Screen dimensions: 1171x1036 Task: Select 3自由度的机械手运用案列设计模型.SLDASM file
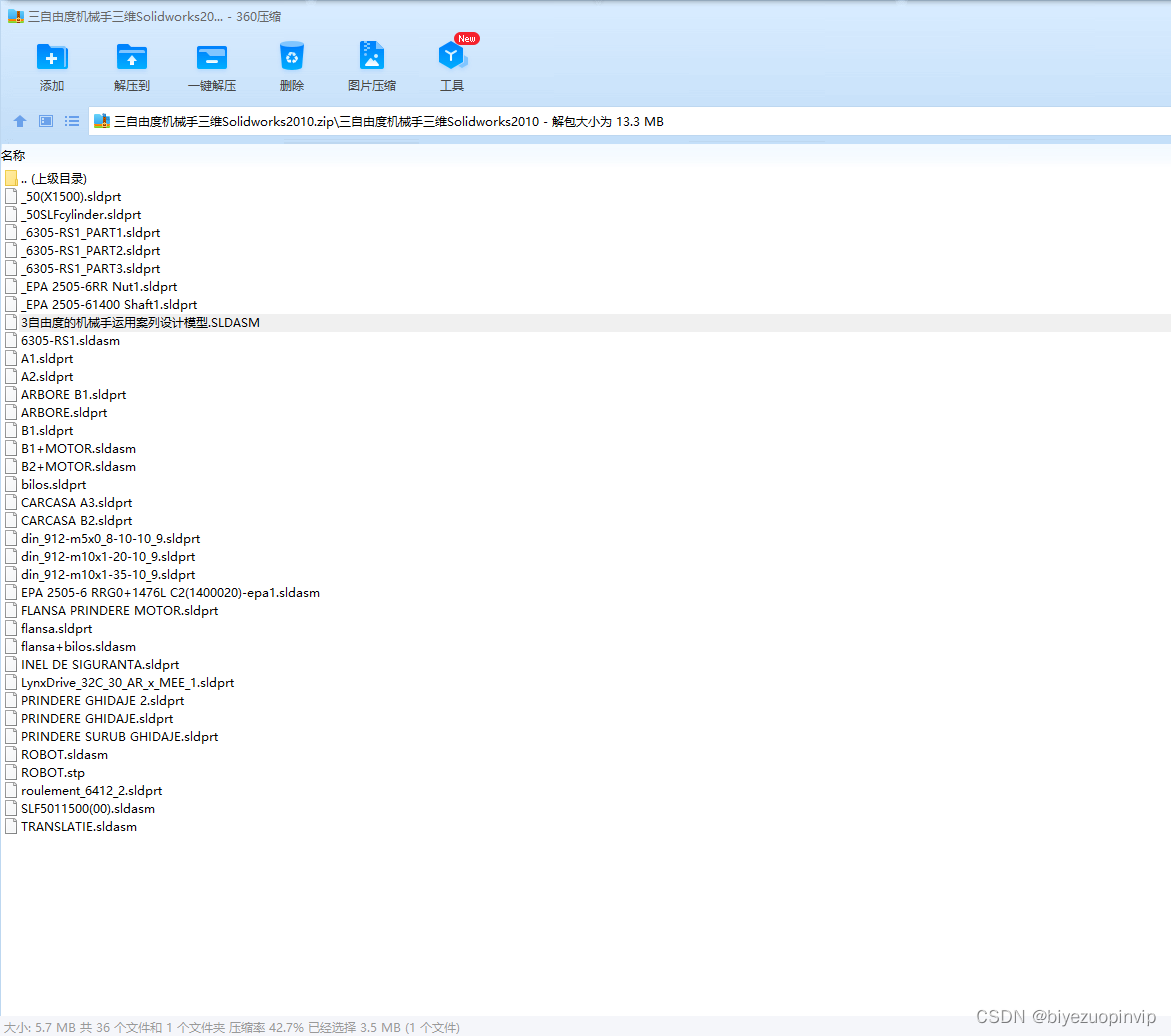point(140,323)
